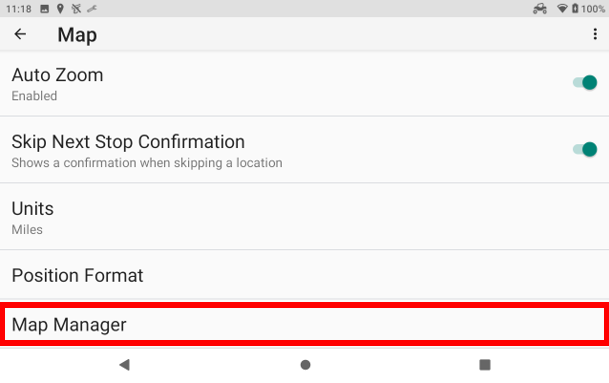Open the Units setting showing Miles
The width and height of the screenshot is (609, 383).
304,216
